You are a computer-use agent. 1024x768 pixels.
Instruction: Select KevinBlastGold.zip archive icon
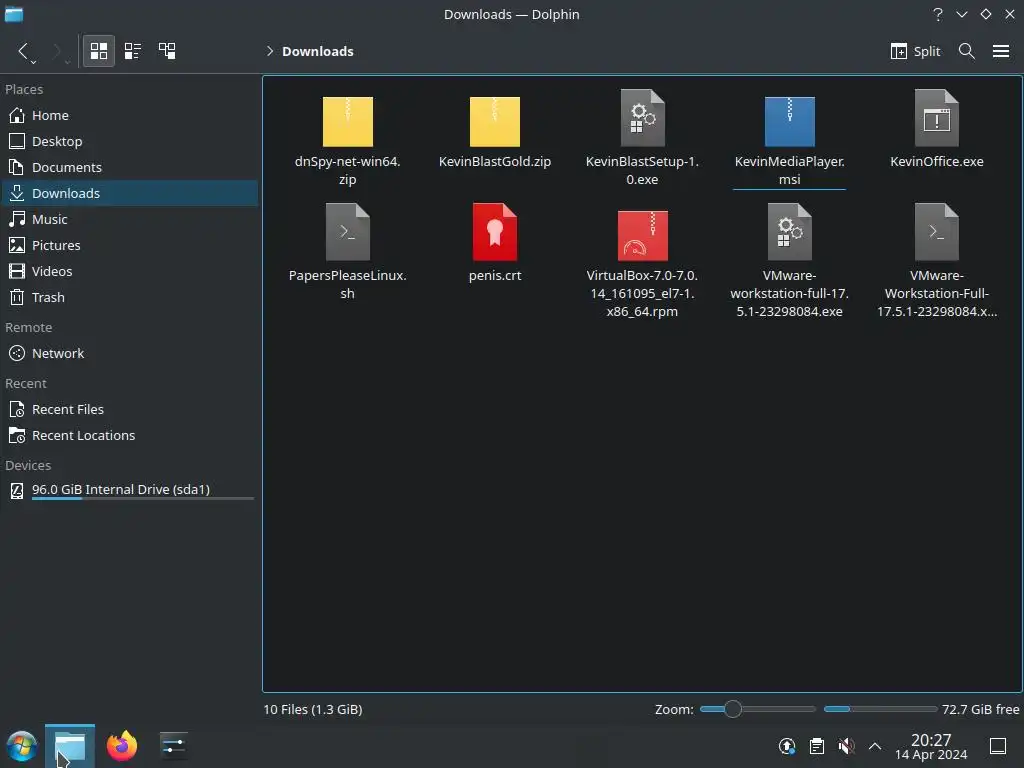[494, 121]
